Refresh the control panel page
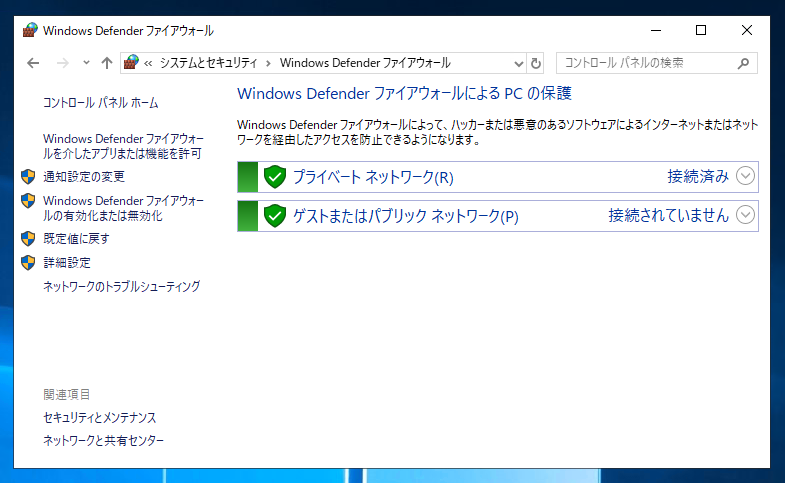The width and height of the screenshot is (785, 483). 536,64
